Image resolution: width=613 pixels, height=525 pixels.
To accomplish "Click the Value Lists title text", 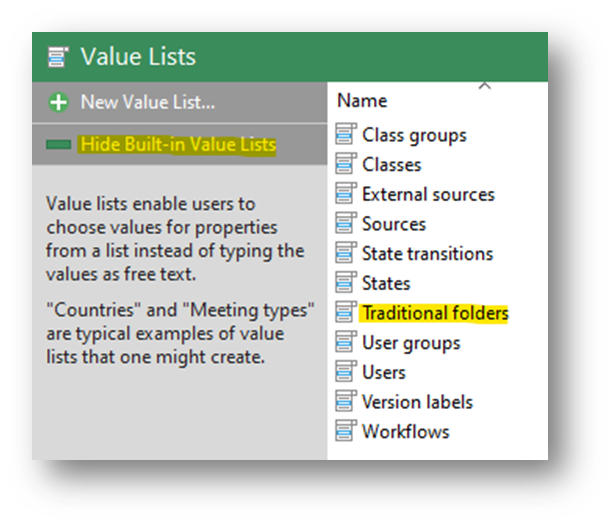I will point(138,57).
